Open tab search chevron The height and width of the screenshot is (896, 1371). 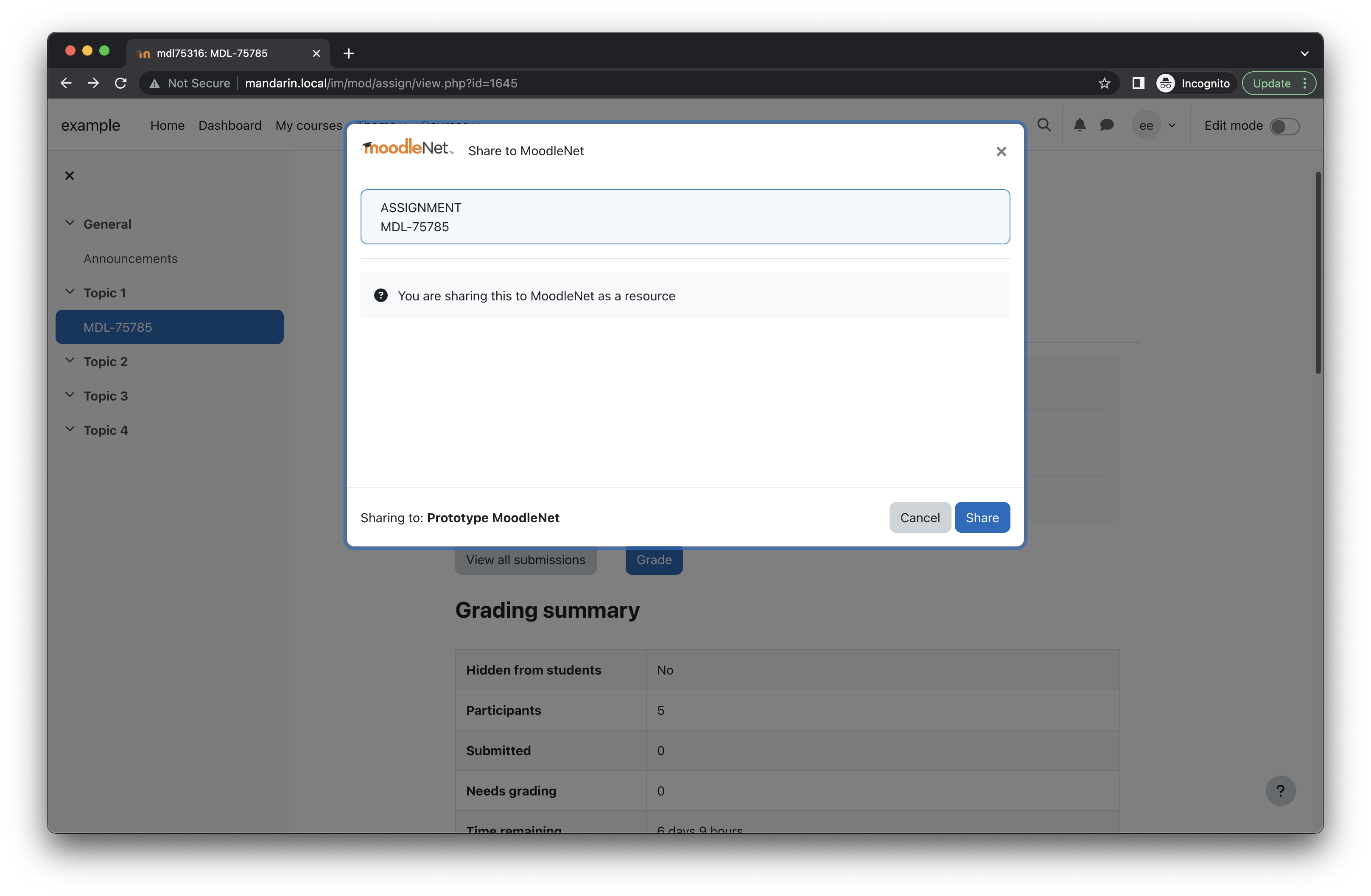pos(1304,53)
